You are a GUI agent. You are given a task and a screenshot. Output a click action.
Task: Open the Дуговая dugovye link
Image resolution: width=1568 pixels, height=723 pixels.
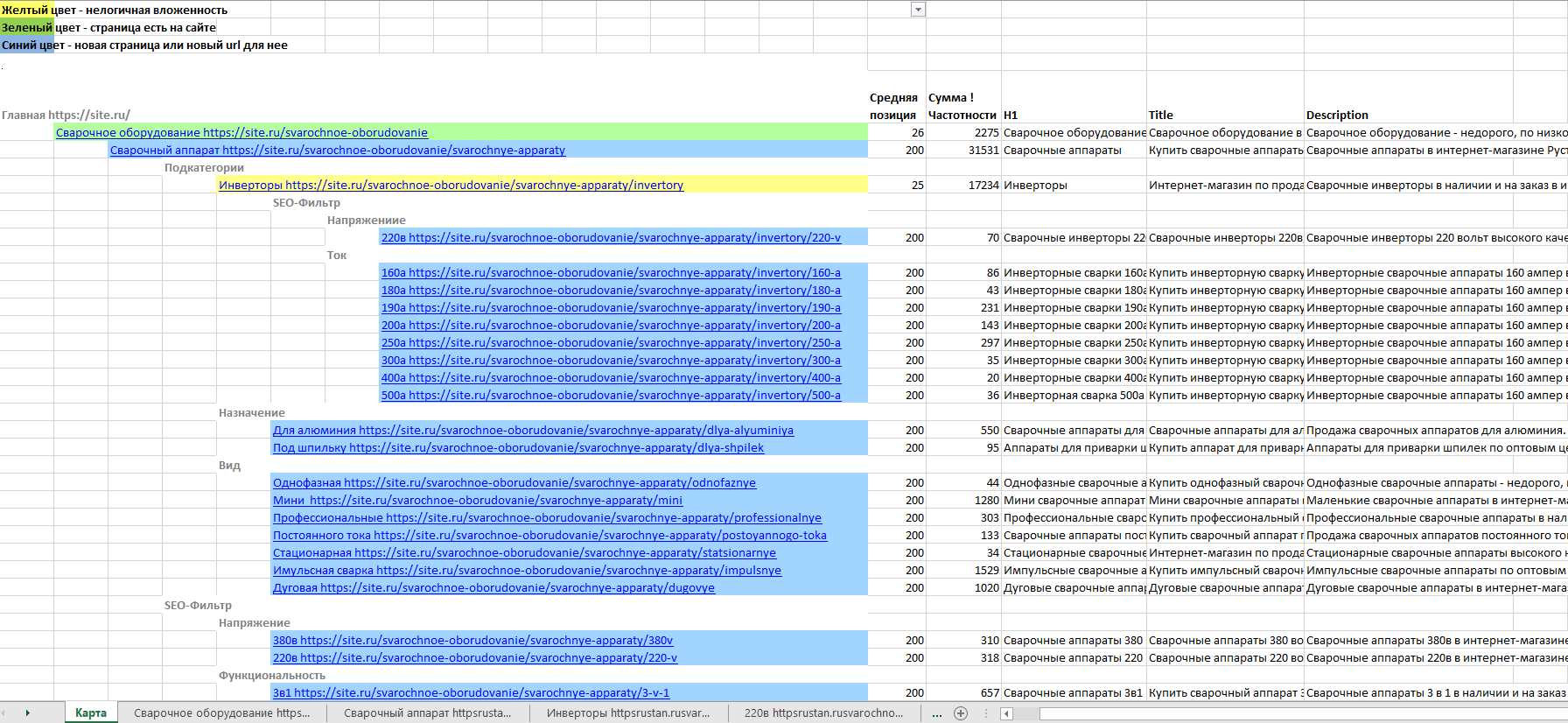493,588
